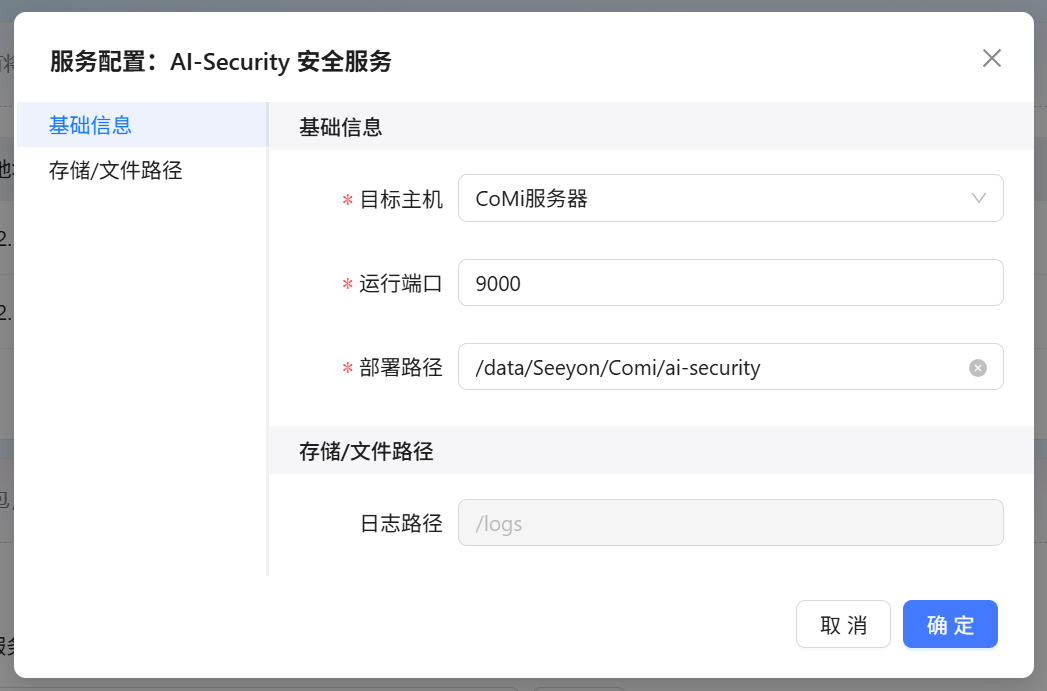Confirm with the 确定 button

pyautogui.click(x=950, y=625)
